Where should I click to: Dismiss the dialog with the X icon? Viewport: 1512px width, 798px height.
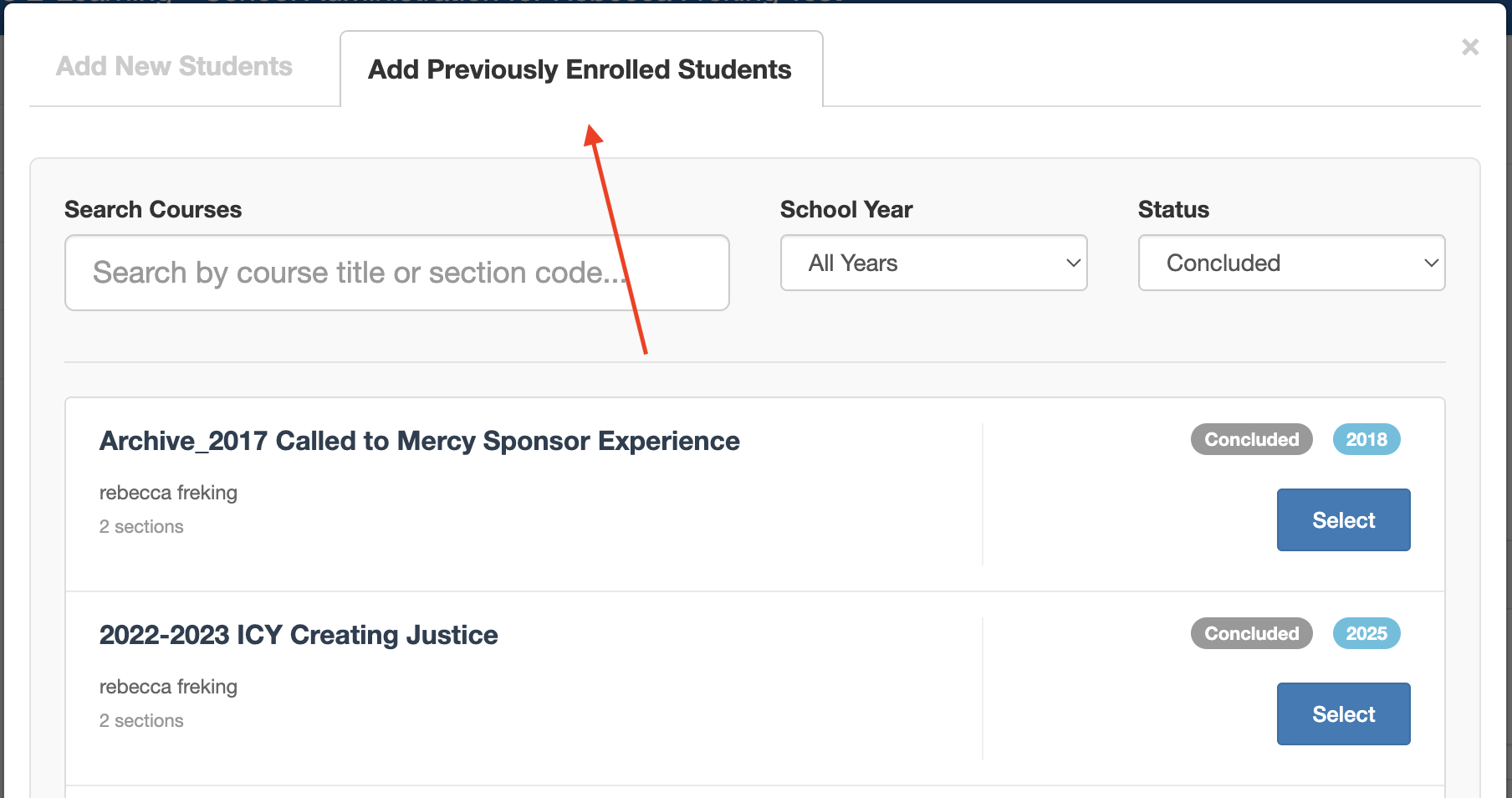[1469, 48]
